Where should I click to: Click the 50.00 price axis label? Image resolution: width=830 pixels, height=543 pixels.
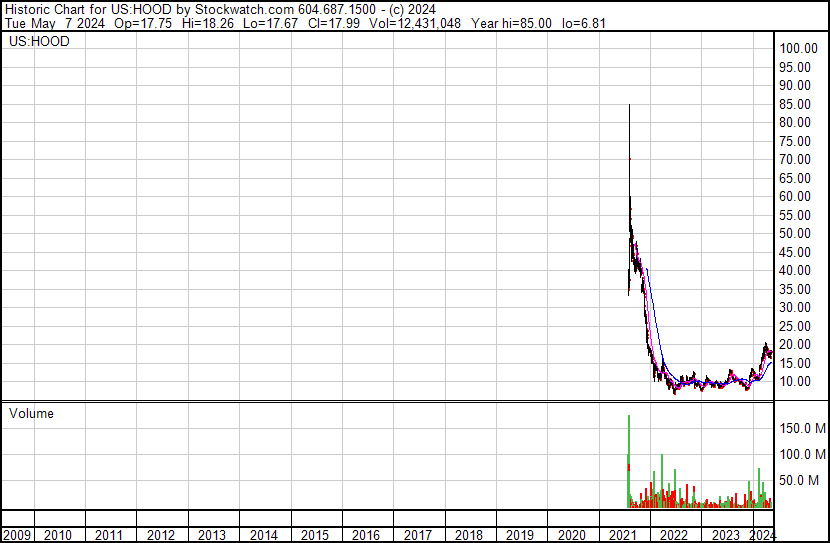click(x=795, y=233)
